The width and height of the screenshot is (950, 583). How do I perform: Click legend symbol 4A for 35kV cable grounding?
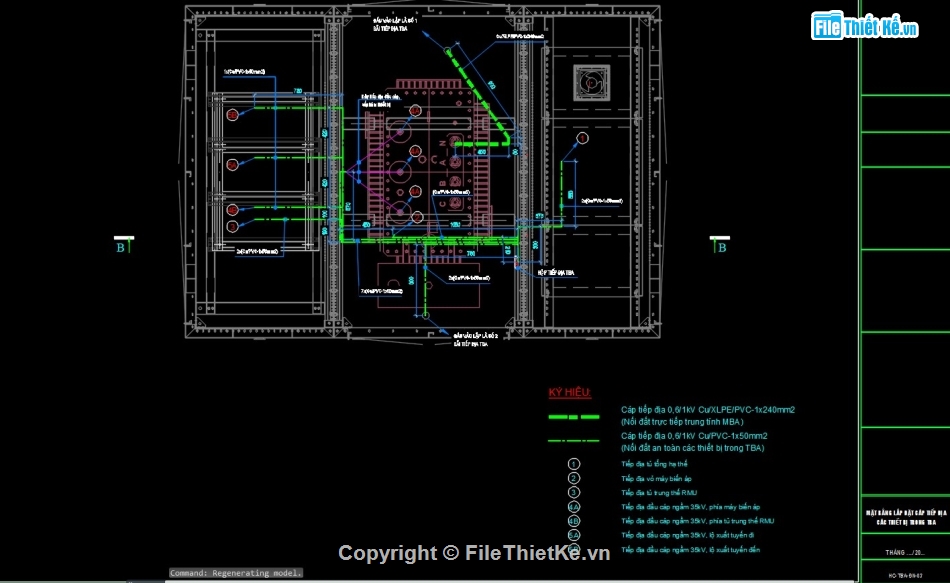[x=574, y=505]
